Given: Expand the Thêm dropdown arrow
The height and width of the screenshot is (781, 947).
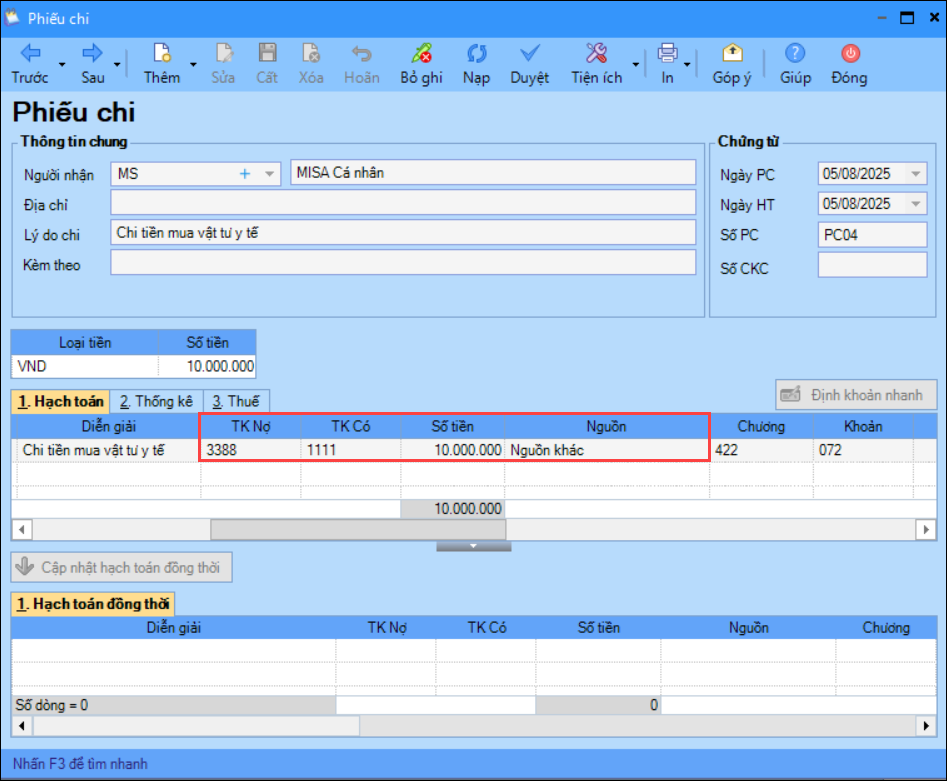Looking at the screenshot, I should (193, 64).
